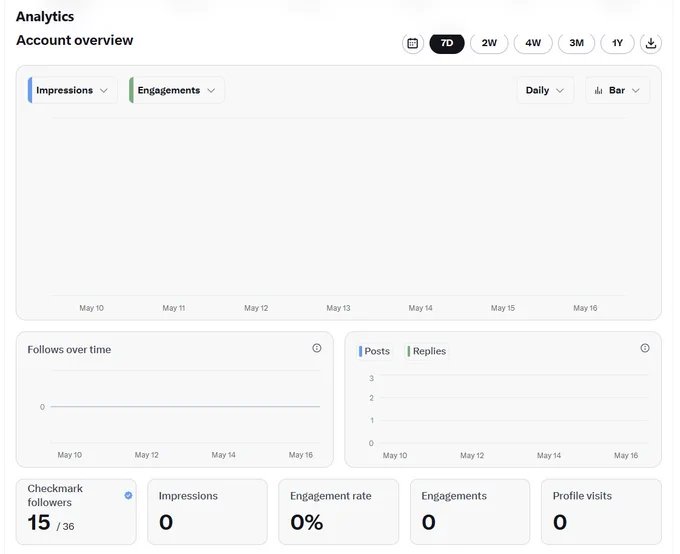Toggle the Replies series legend
680x554 pixels.
coord(427,351)
